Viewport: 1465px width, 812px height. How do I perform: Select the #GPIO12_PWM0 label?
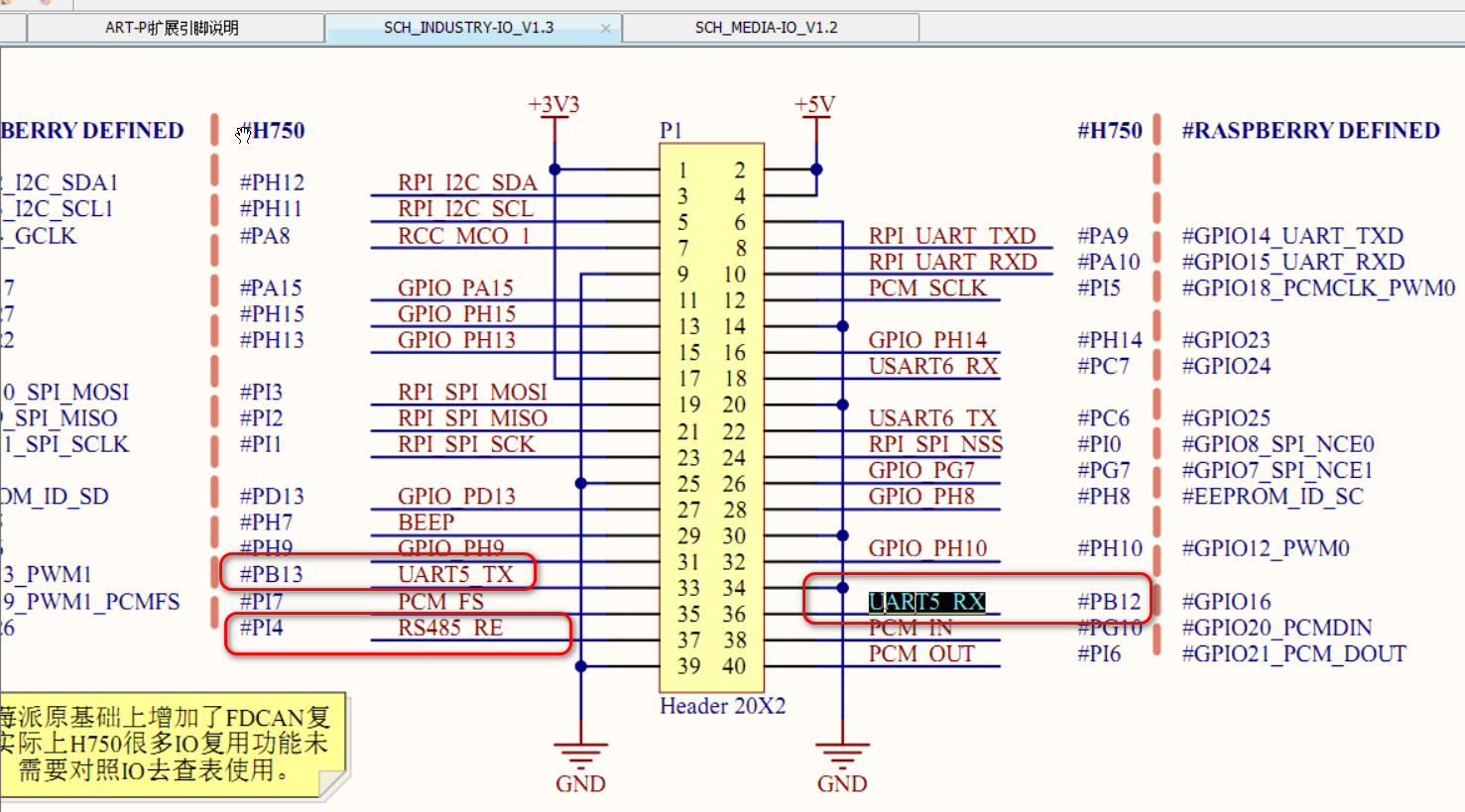[1266, 549]
